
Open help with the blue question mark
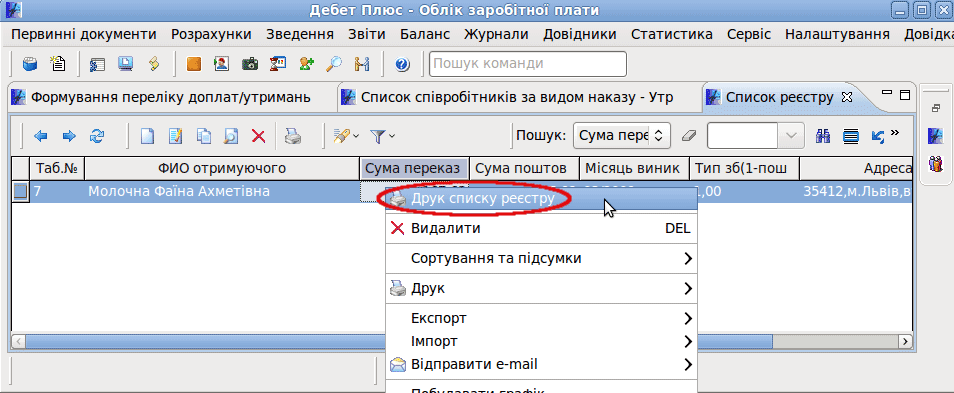(402, 64)
